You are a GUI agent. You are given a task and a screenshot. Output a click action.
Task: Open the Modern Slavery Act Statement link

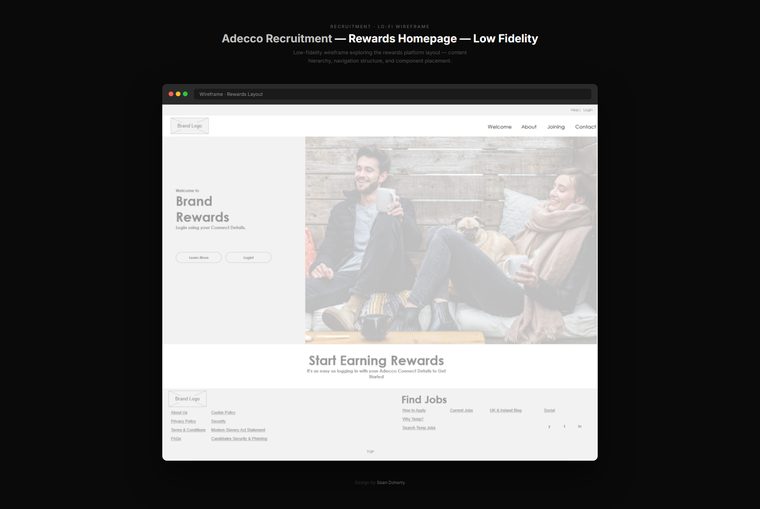[x=238, y=430]
